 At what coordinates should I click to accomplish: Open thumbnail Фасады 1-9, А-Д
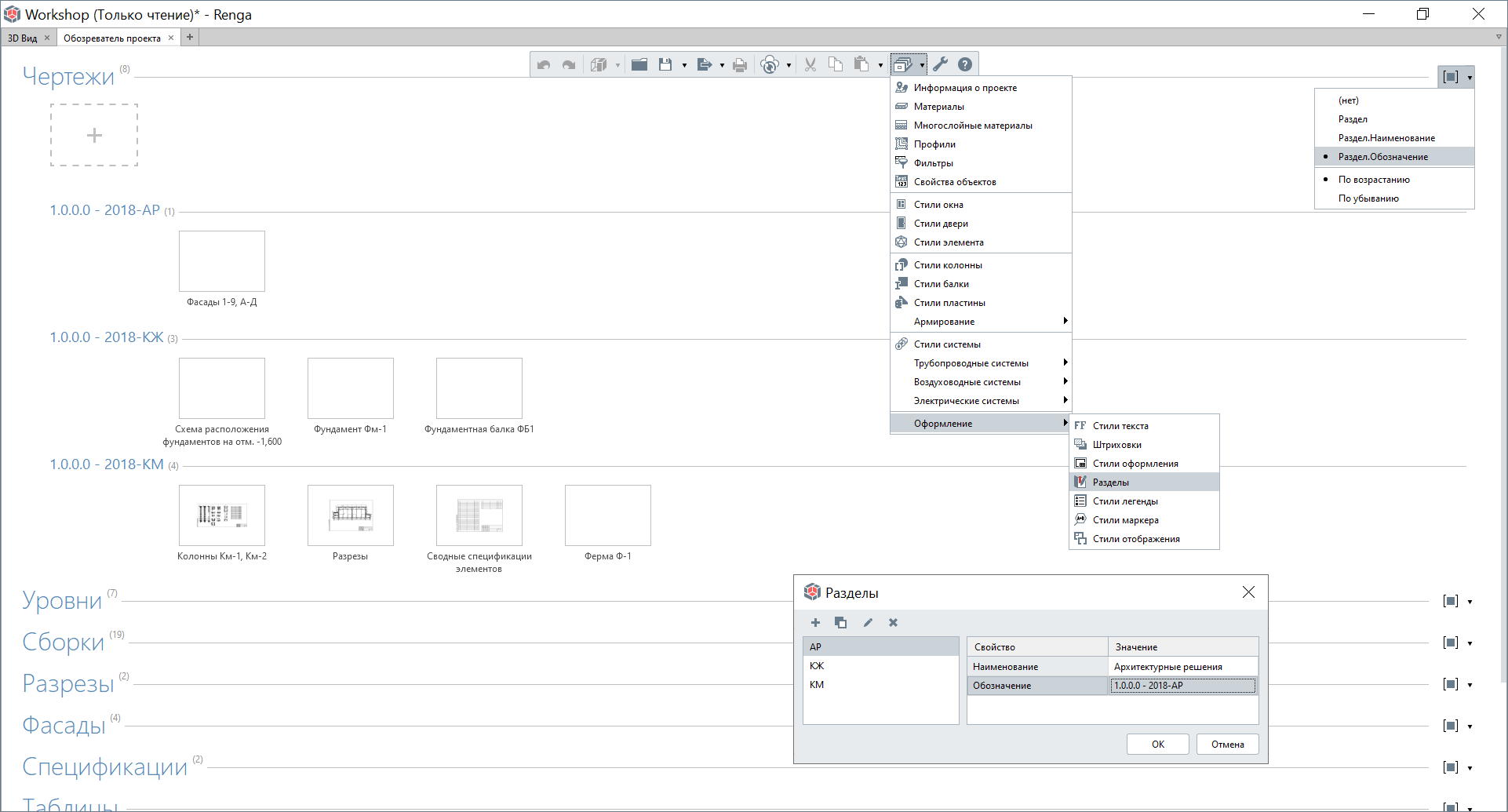(x=222, y=261)
